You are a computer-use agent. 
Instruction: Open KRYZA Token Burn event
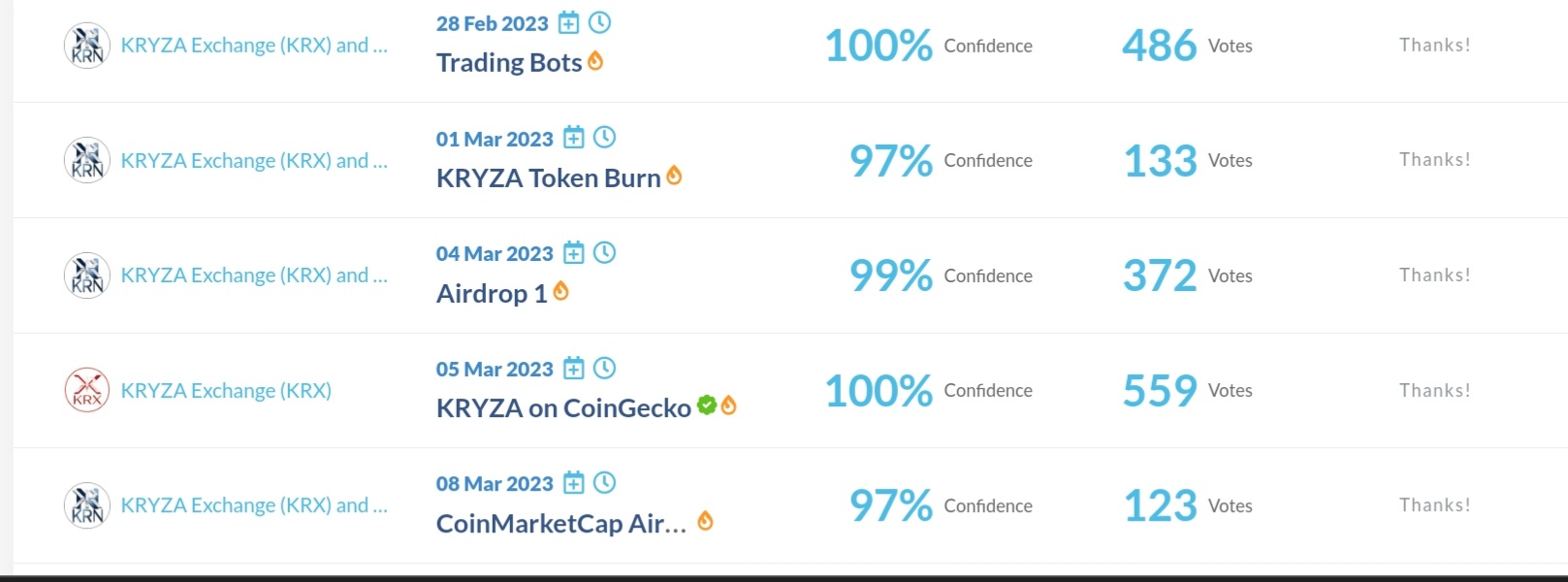549,178
